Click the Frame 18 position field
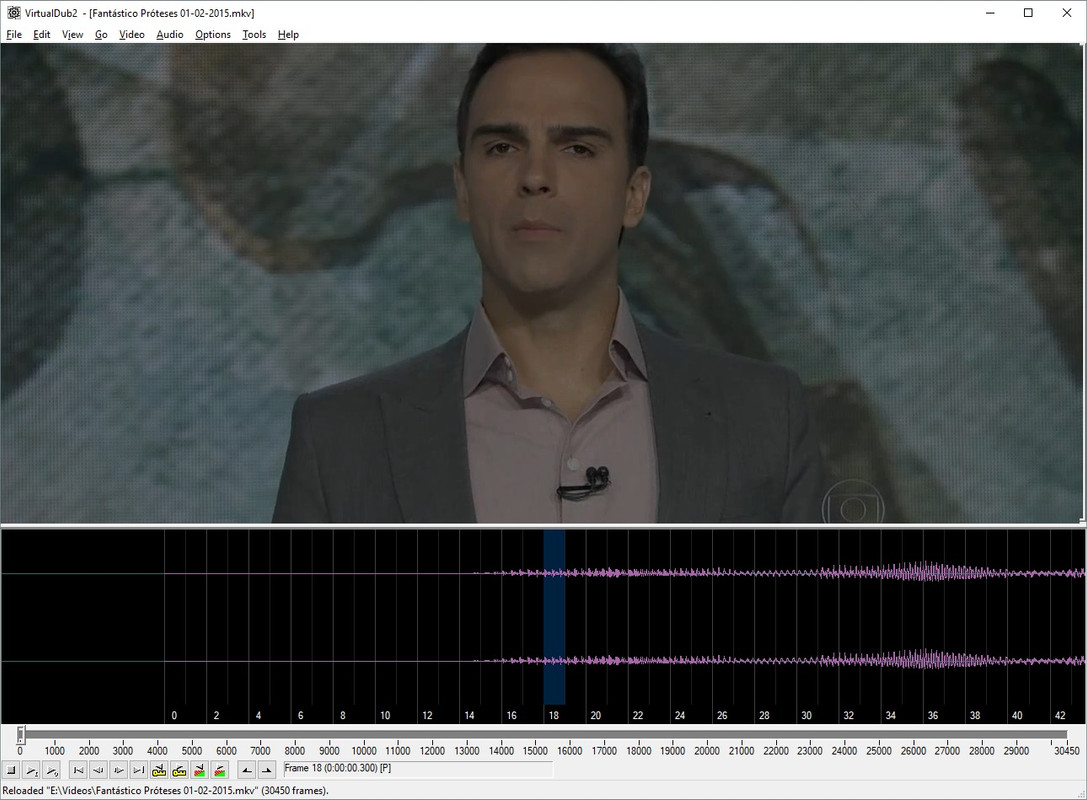 pyautogui.click(x=418, y=769)
